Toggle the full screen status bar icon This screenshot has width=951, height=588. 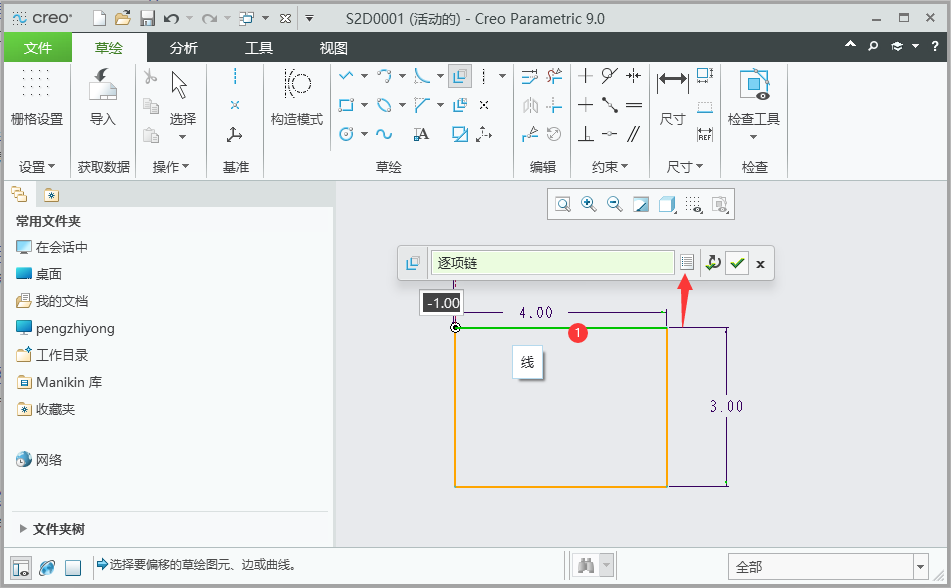(73, 567)
